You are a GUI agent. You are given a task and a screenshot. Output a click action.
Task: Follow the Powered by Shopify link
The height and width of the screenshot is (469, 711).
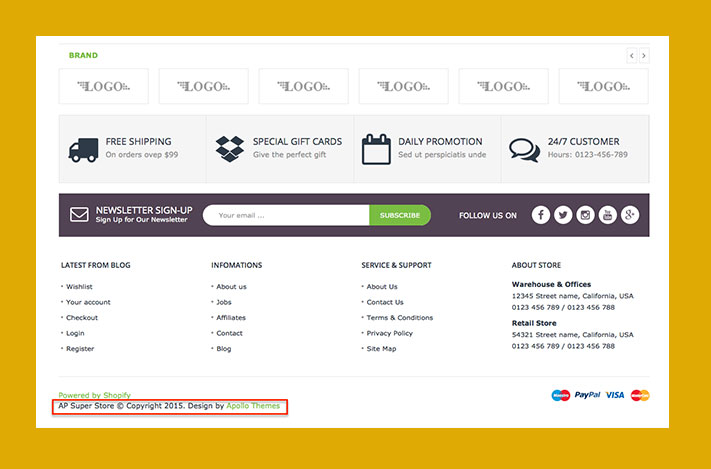pyautogui.click(x=94, y=395)
